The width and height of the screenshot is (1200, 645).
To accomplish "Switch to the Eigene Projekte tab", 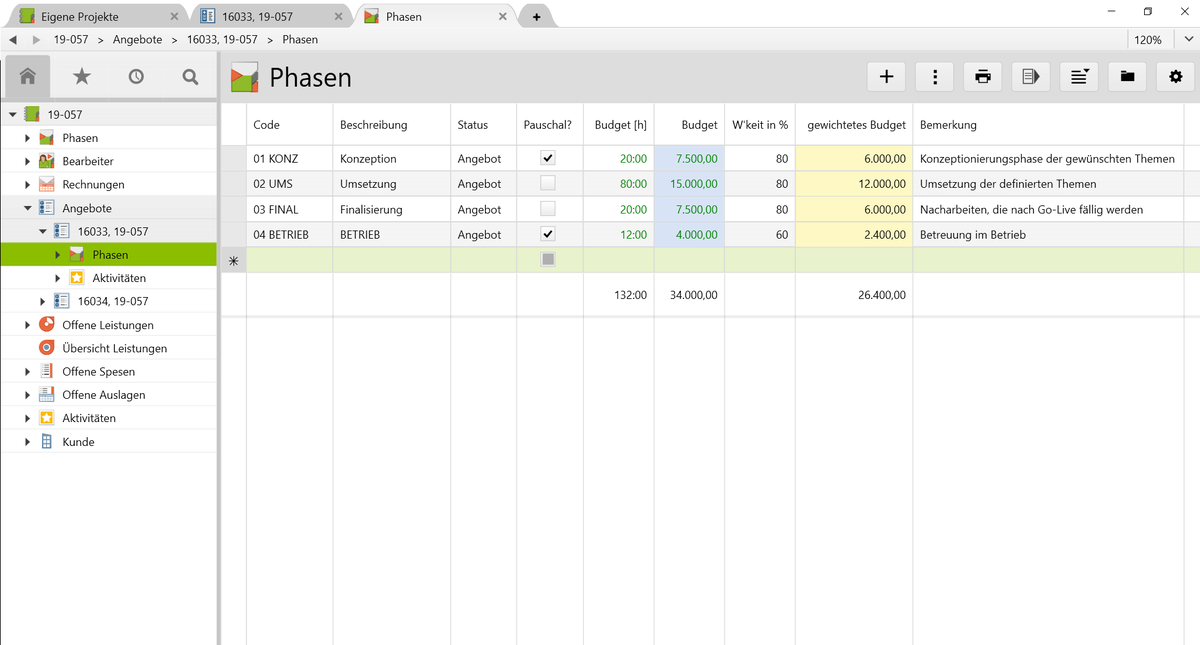I will 80,17.
